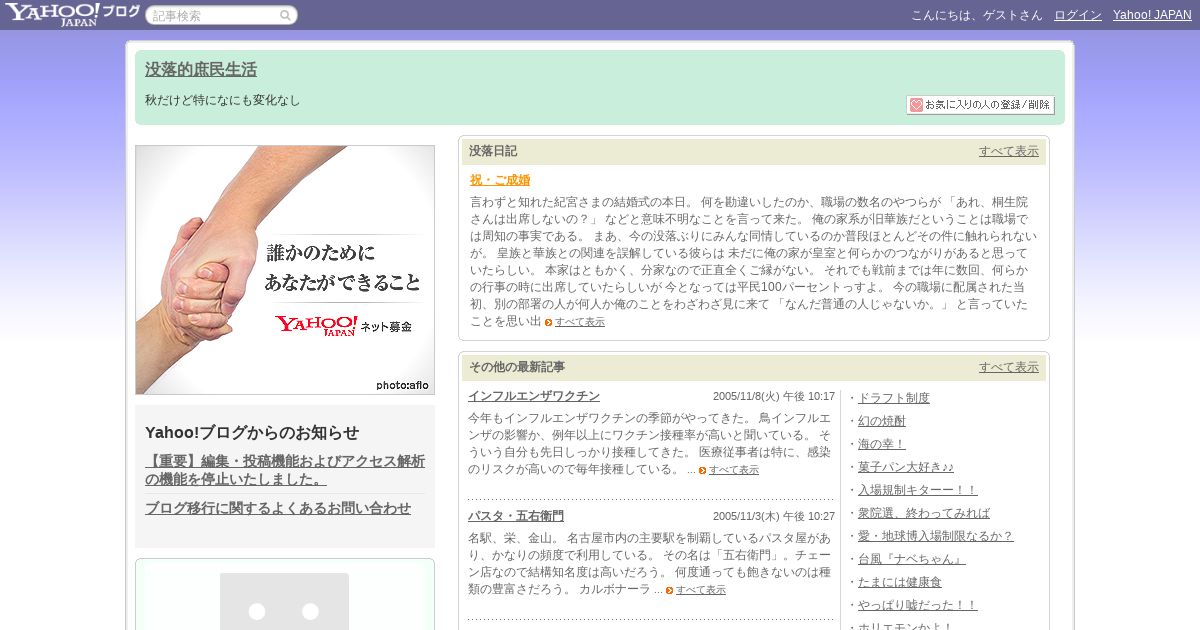This screenshot has height=630, width=1200.
Task: Open the ログイン link
Action: pyautogui.click(x=1078, y=15)
